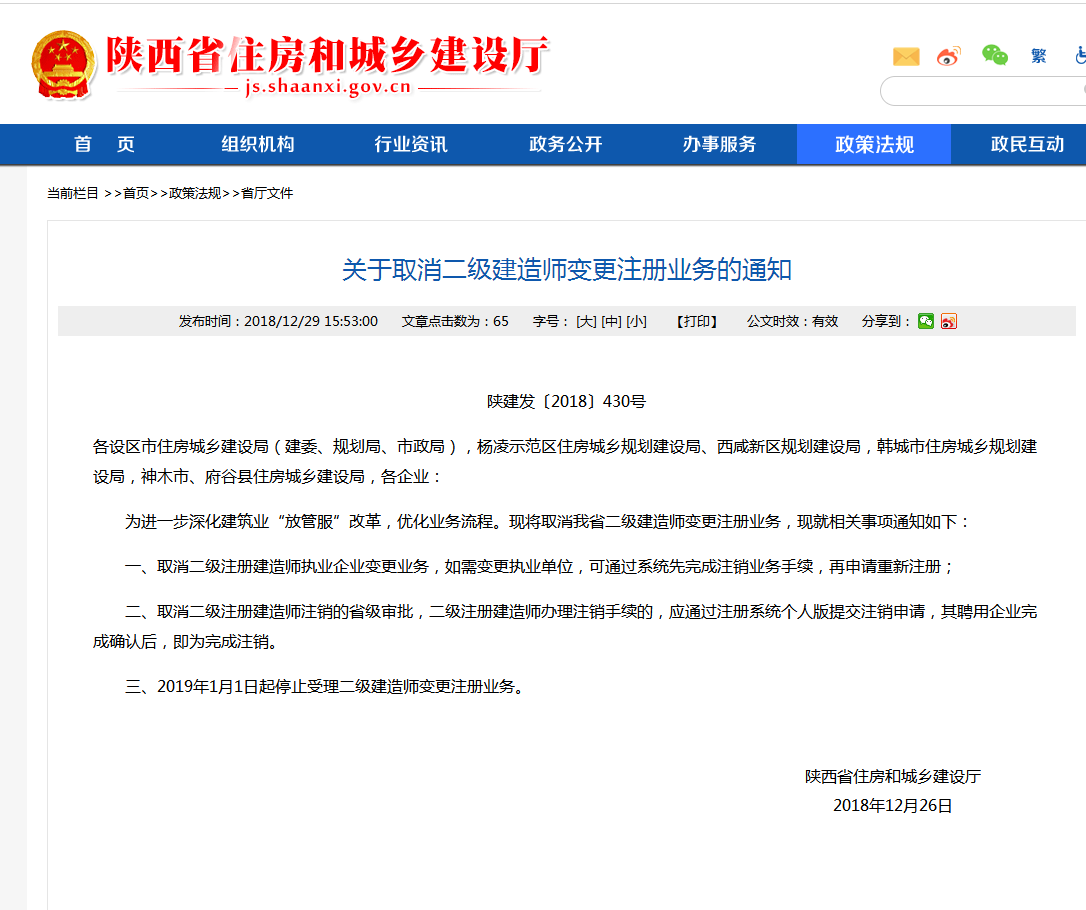Set font size to large [大]
1086x910 pixels.
click(x=586, y=321)
